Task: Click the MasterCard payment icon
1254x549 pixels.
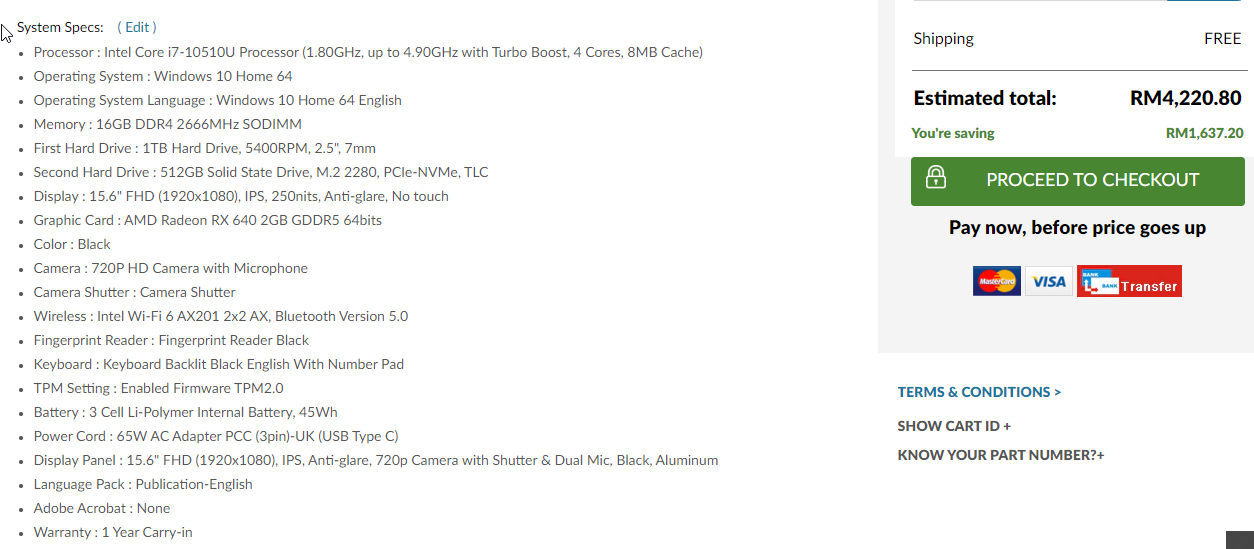Action: [x=997, y=281]
